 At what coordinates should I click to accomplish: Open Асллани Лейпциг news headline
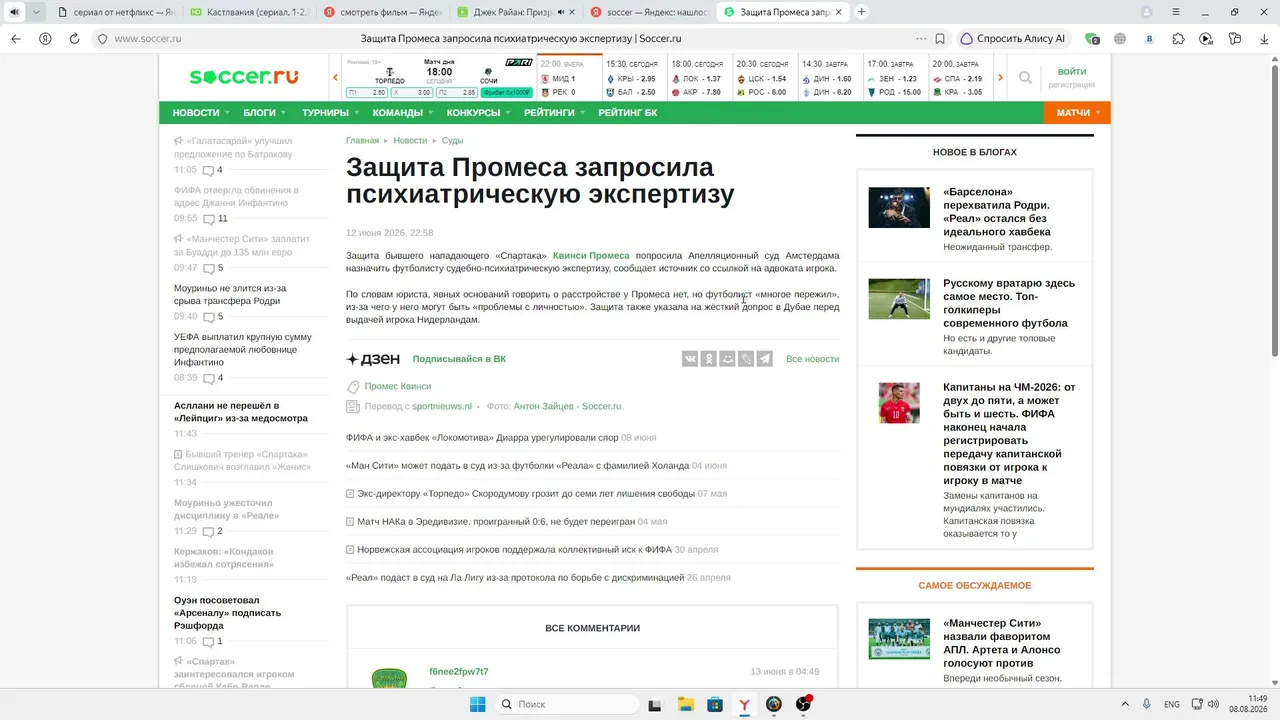click(x=241, y=411)
